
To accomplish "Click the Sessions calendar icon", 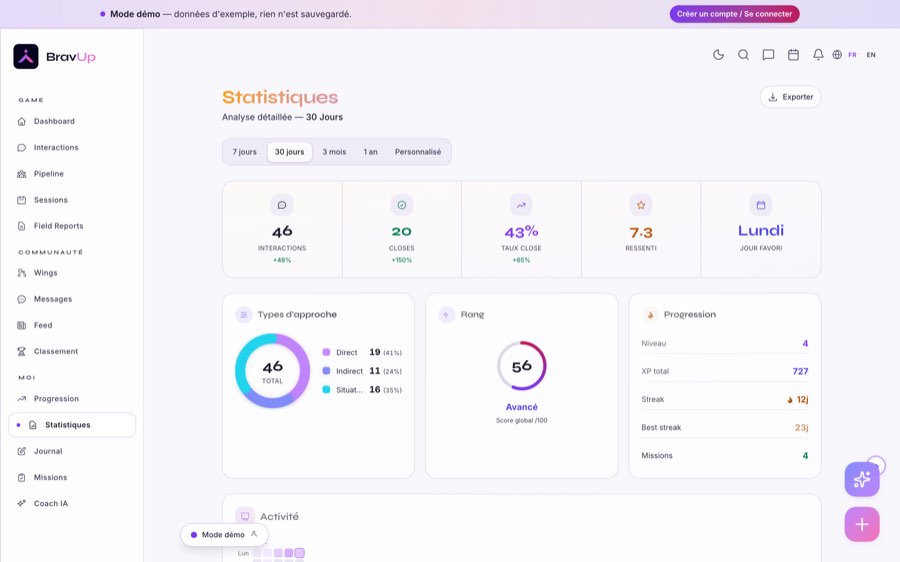I will 22,200.
